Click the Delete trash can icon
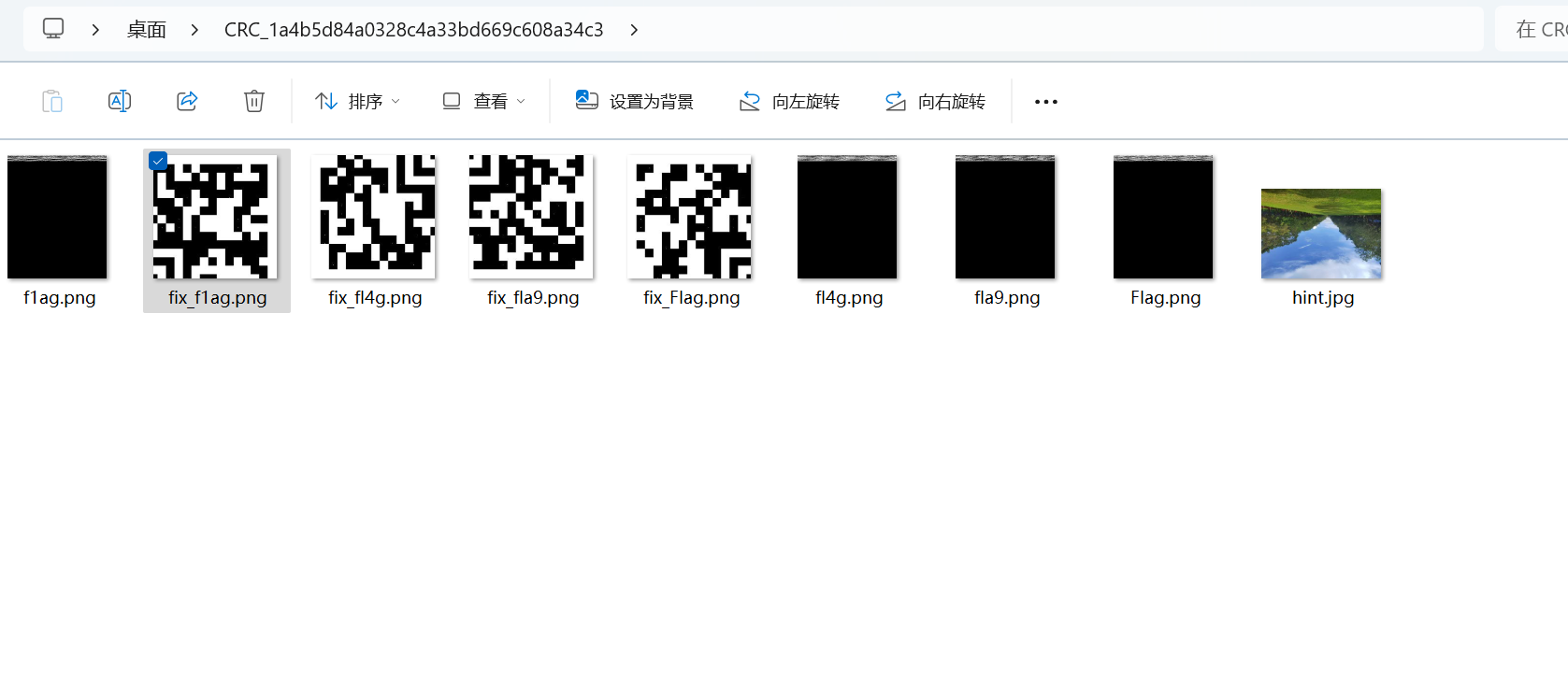 tap(254, 101)
